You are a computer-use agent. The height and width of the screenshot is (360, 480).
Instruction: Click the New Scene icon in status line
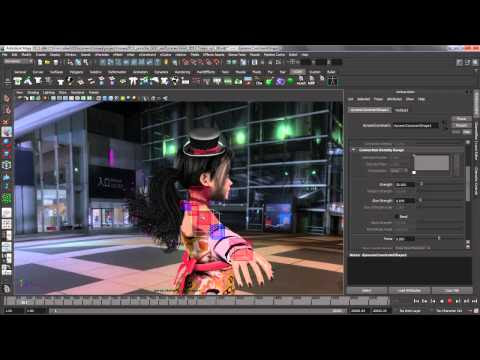[40, 62]
